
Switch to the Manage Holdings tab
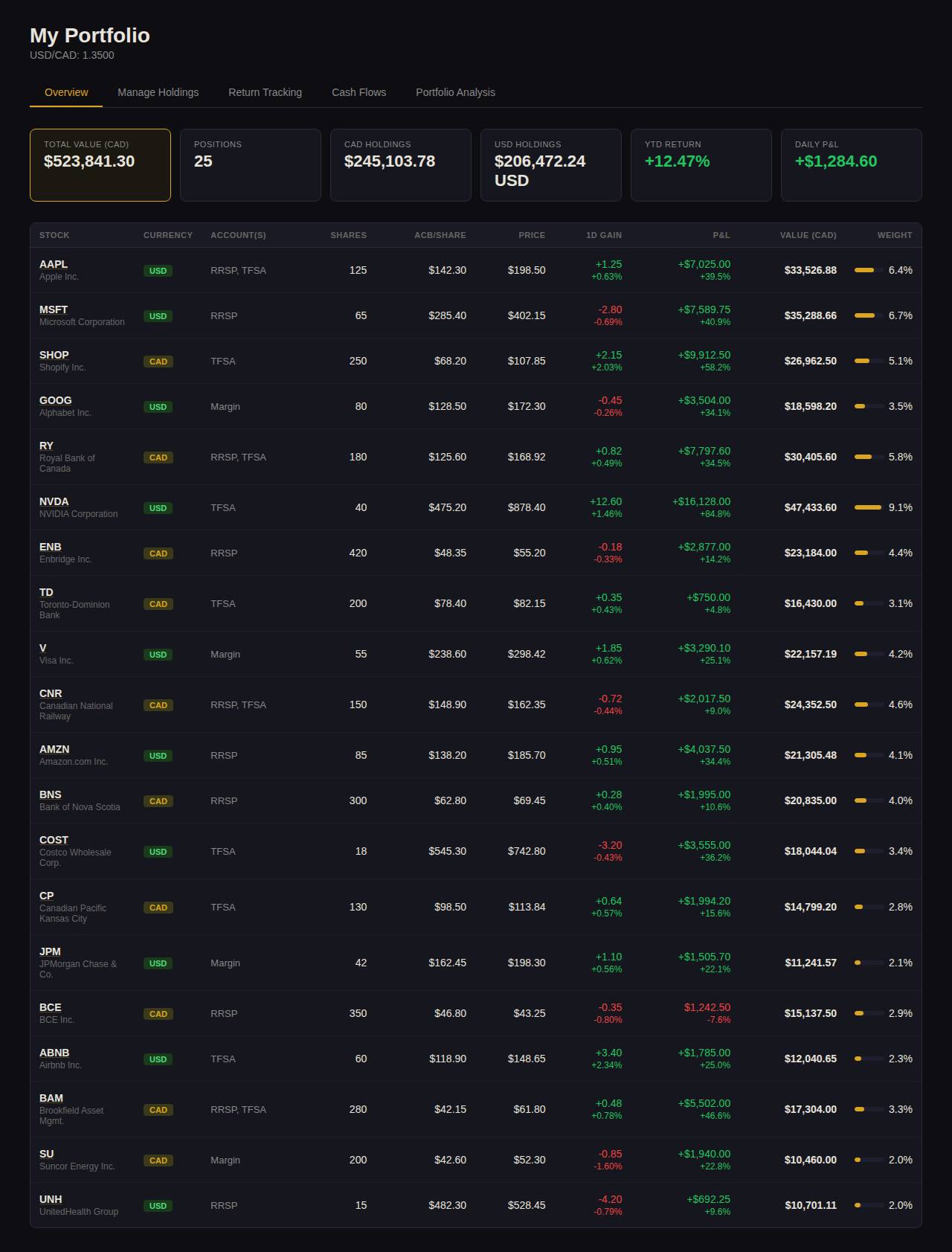click(158, 92)
